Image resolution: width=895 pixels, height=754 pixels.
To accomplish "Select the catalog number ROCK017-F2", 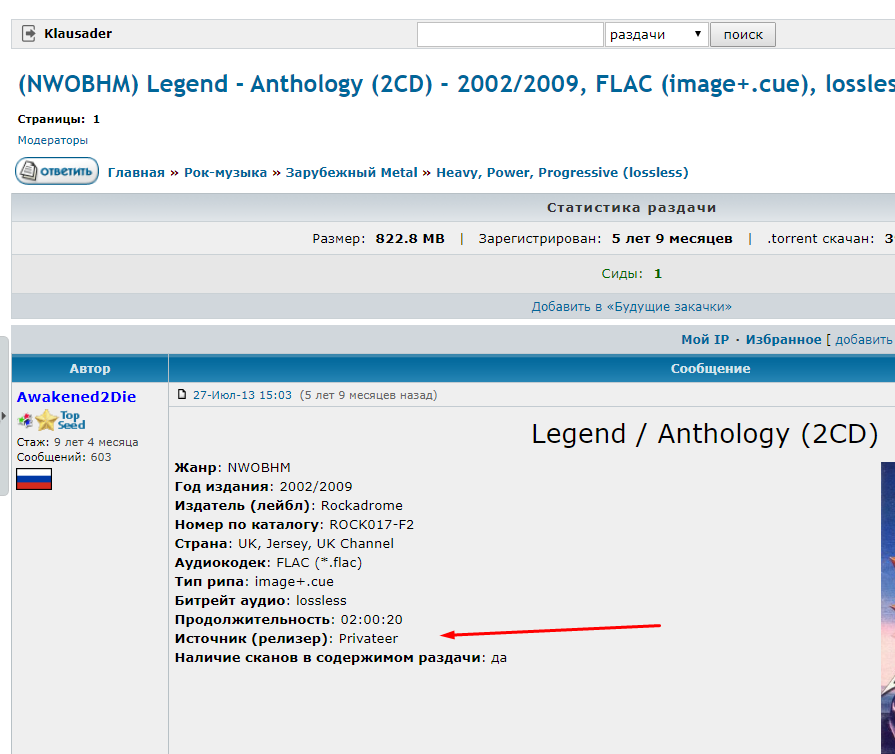I will click(x=372, y=525).
